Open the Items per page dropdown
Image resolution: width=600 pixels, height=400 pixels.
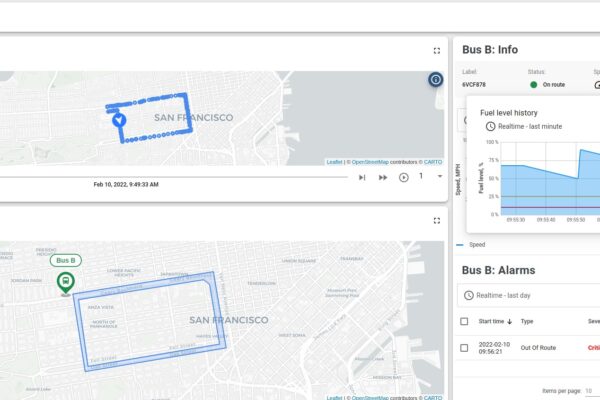[x=590, y=390]
